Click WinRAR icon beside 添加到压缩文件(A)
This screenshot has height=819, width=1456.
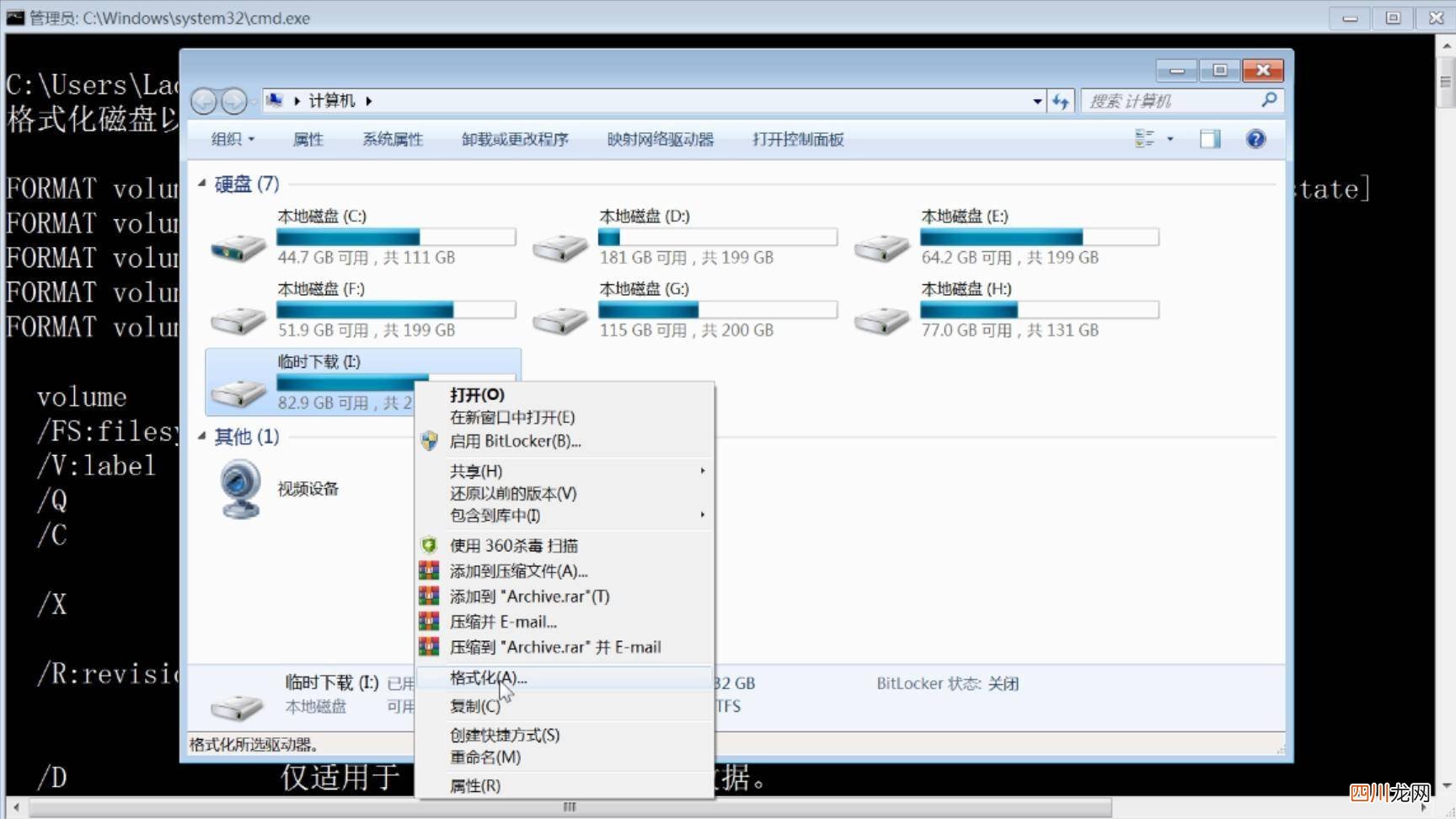click(x=429, y=570)
